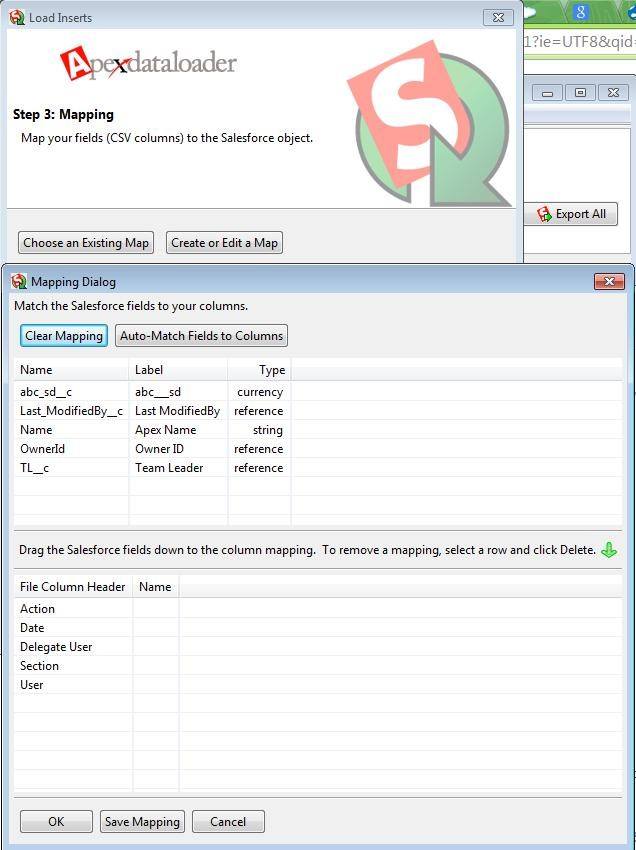The width and height of the screenshot is (636, 850).
Task: Click the reference type of Team Leader
Action: (x=259, y=468)
